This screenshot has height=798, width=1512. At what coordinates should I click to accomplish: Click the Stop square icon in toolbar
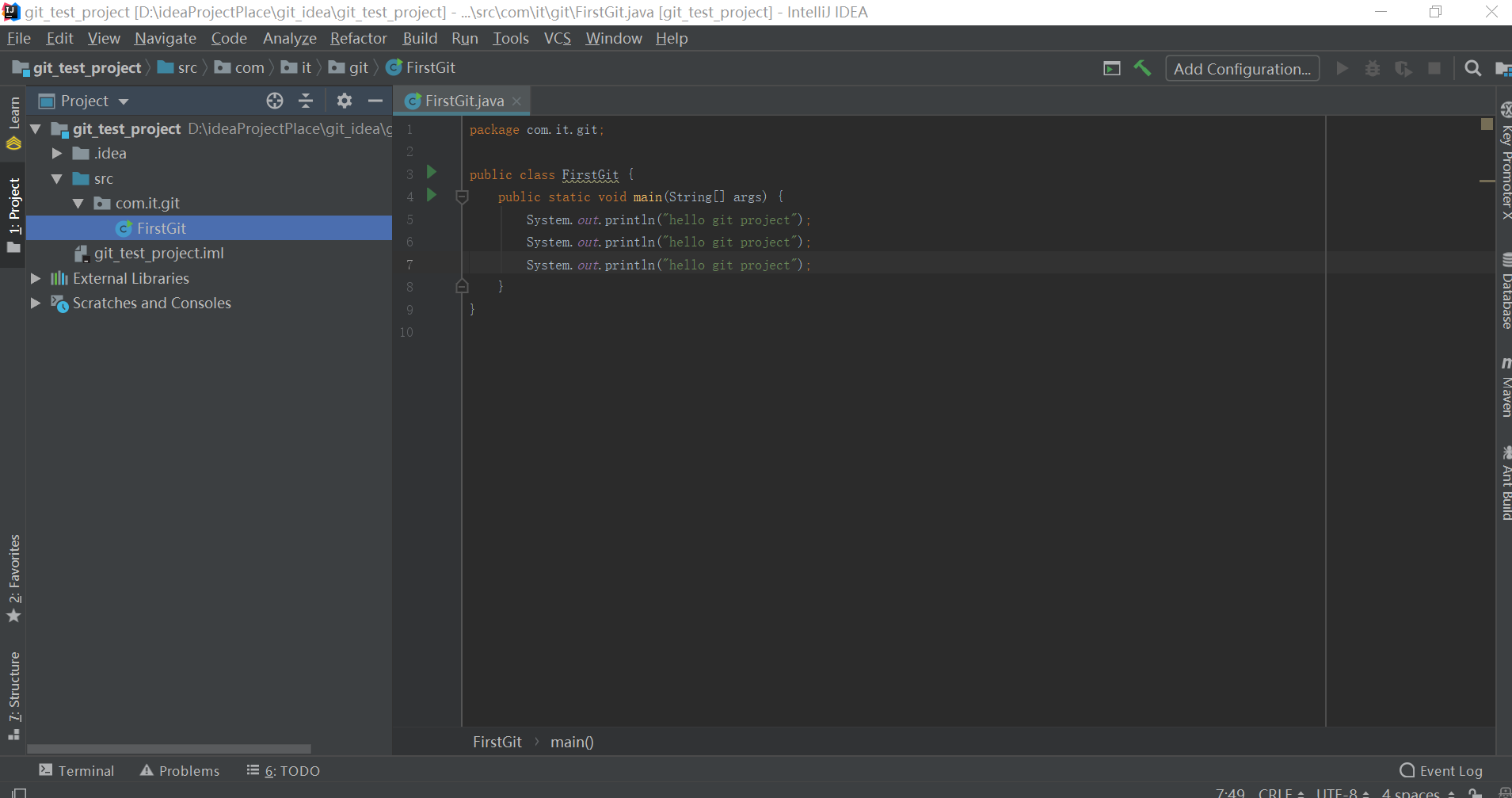click(x=1434, y=68)
